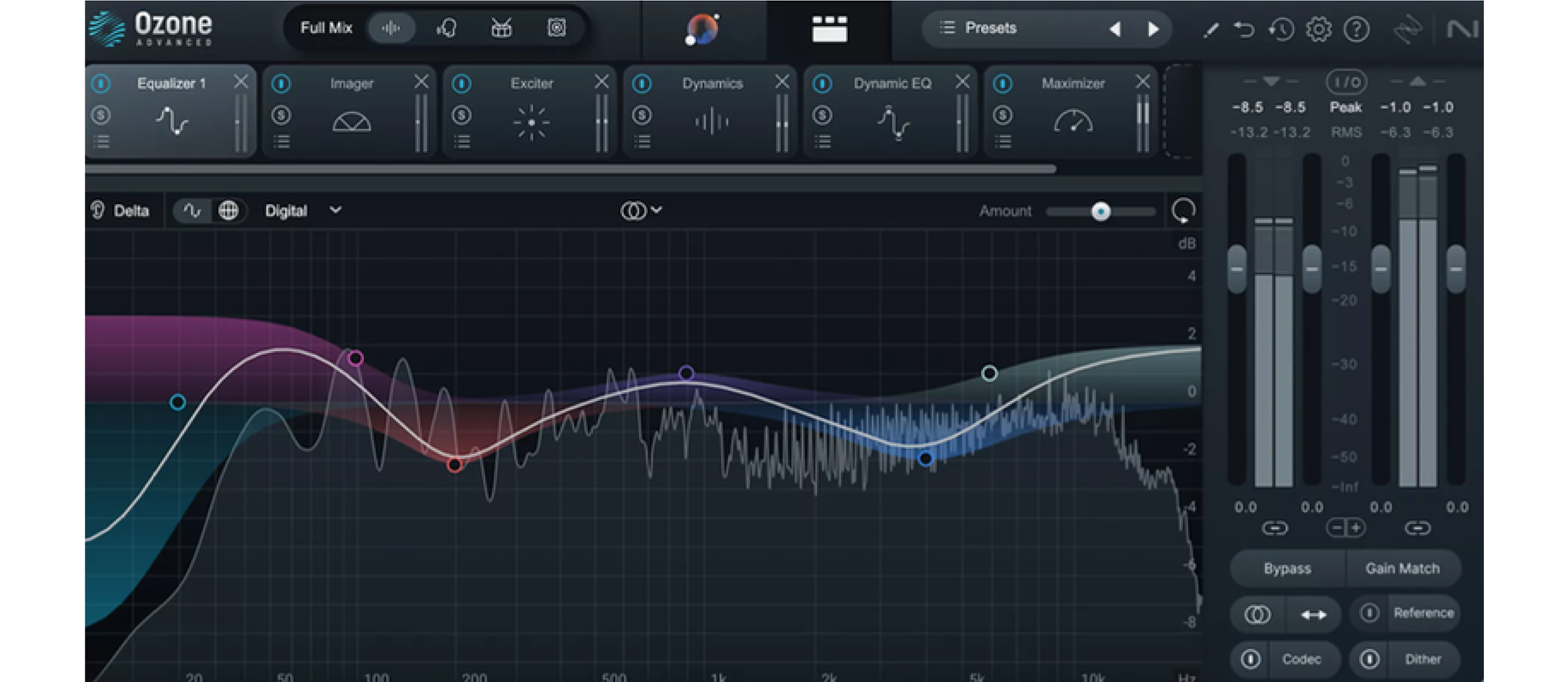Click the Gain Match button

[x=1402, y=568]
